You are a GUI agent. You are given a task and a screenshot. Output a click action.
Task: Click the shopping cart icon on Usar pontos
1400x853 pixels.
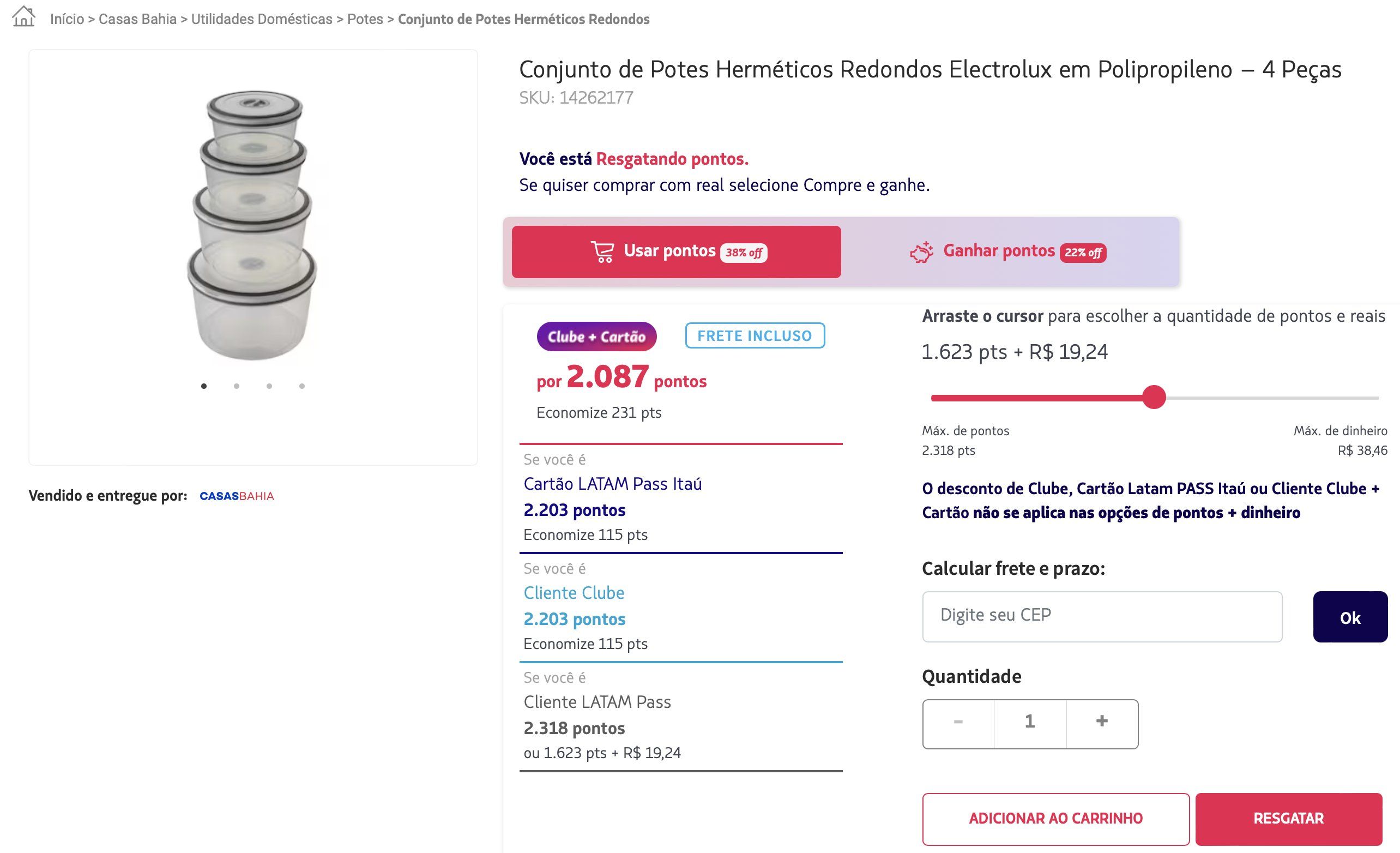[x=602, y=251]
